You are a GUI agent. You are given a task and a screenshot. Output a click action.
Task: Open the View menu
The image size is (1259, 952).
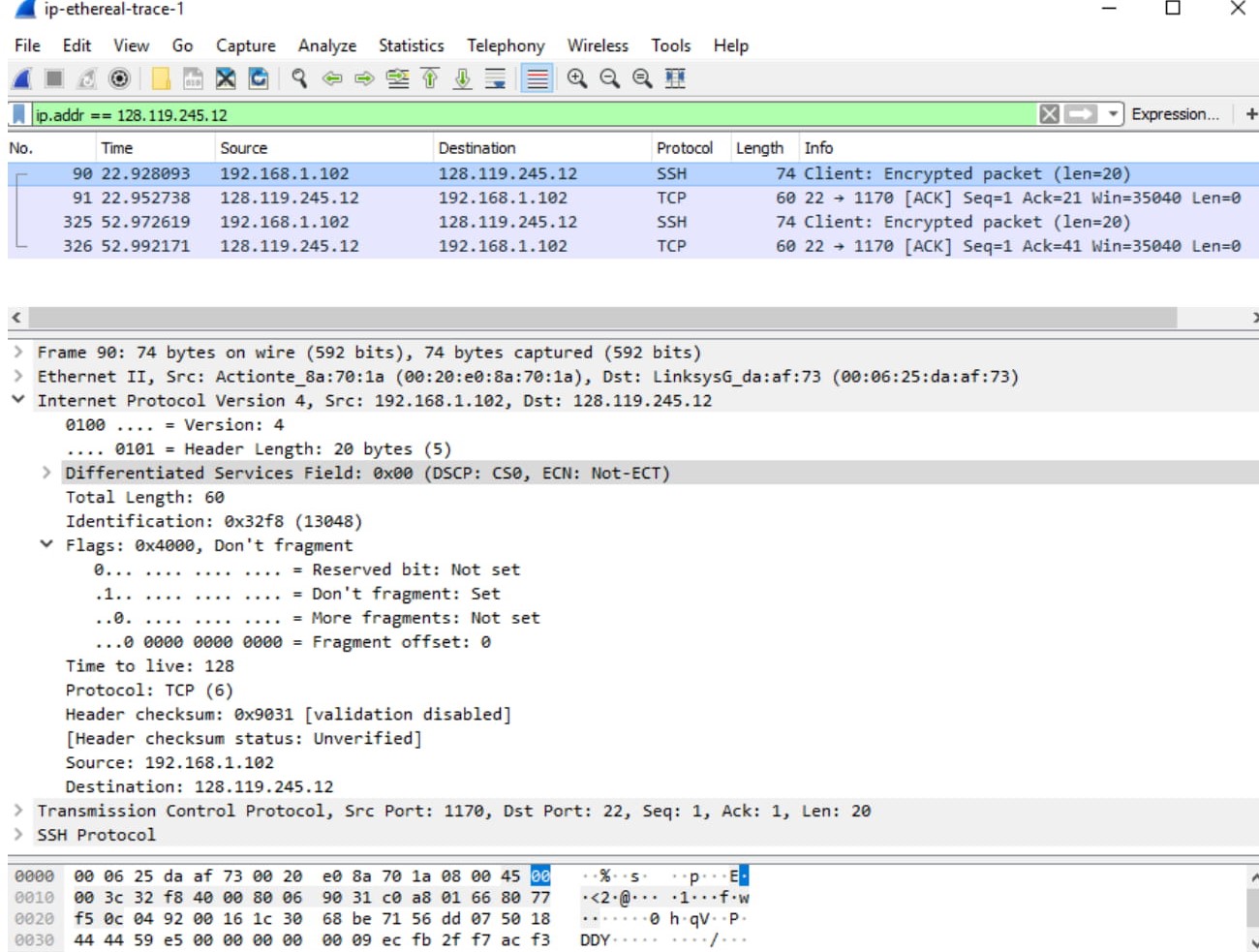click(131, 46)
